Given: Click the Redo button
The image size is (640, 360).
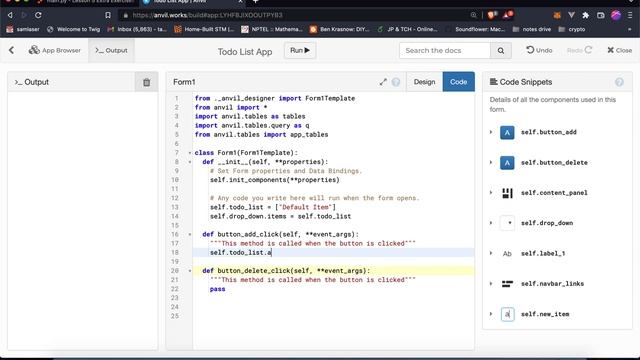Looking at the screenshot, I should (579, 50).
